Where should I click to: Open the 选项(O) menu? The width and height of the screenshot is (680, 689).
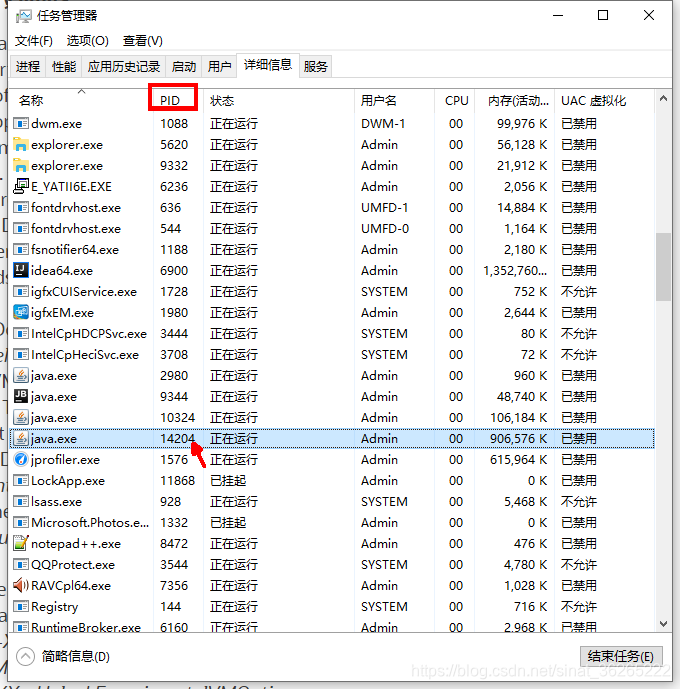[87, 41]
